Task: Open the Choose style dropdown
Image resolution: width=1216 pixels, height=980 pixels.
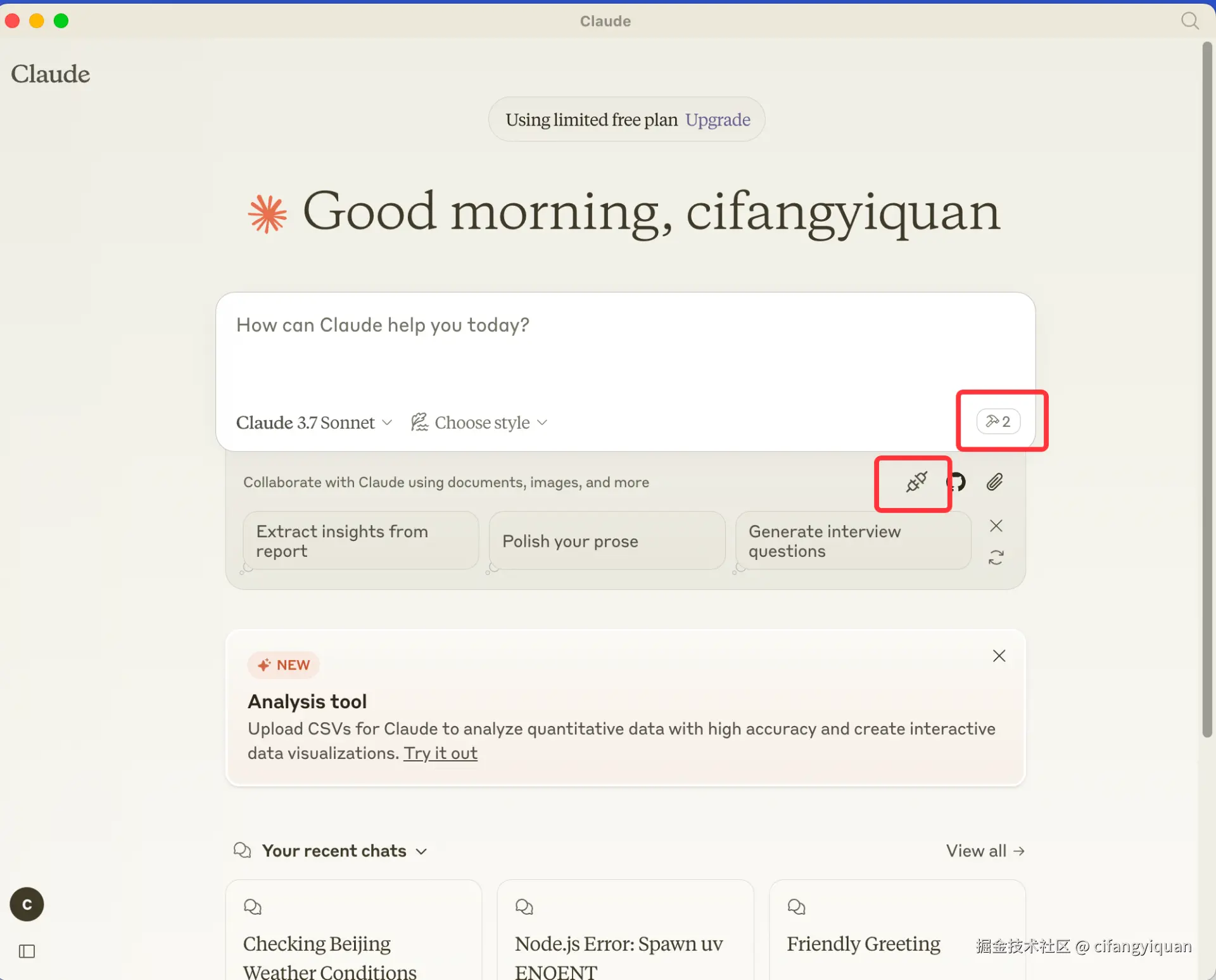Action: click(479, 423)
